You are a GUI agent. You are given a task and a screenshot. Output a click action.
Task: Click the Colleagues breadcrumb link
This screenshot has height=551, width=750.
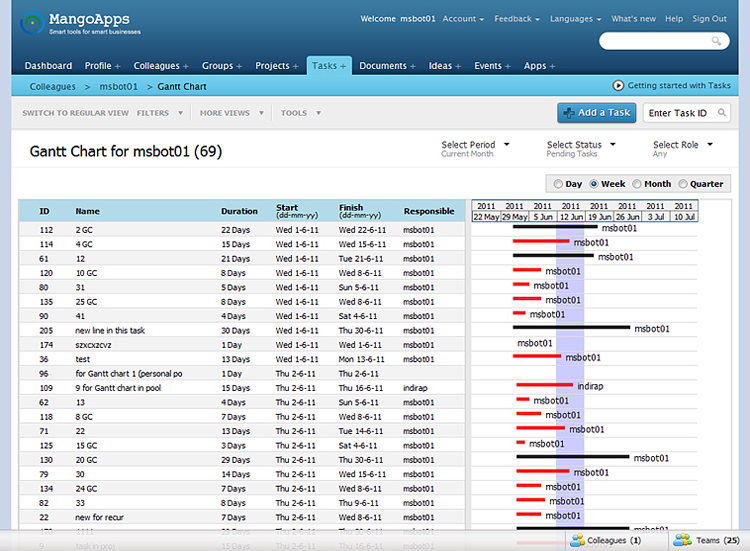pos(53,87)
